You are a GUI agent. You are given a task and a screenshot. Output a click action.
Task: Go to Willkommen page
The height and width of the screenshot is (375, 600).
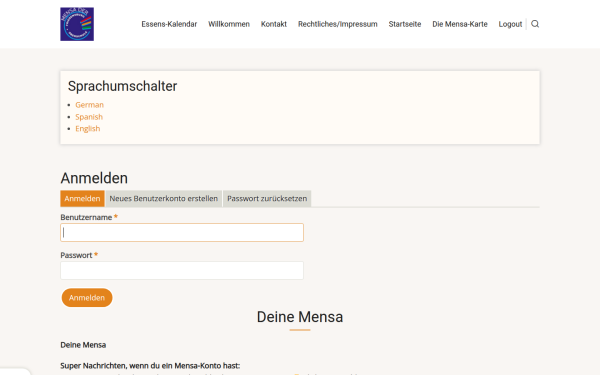229,24
